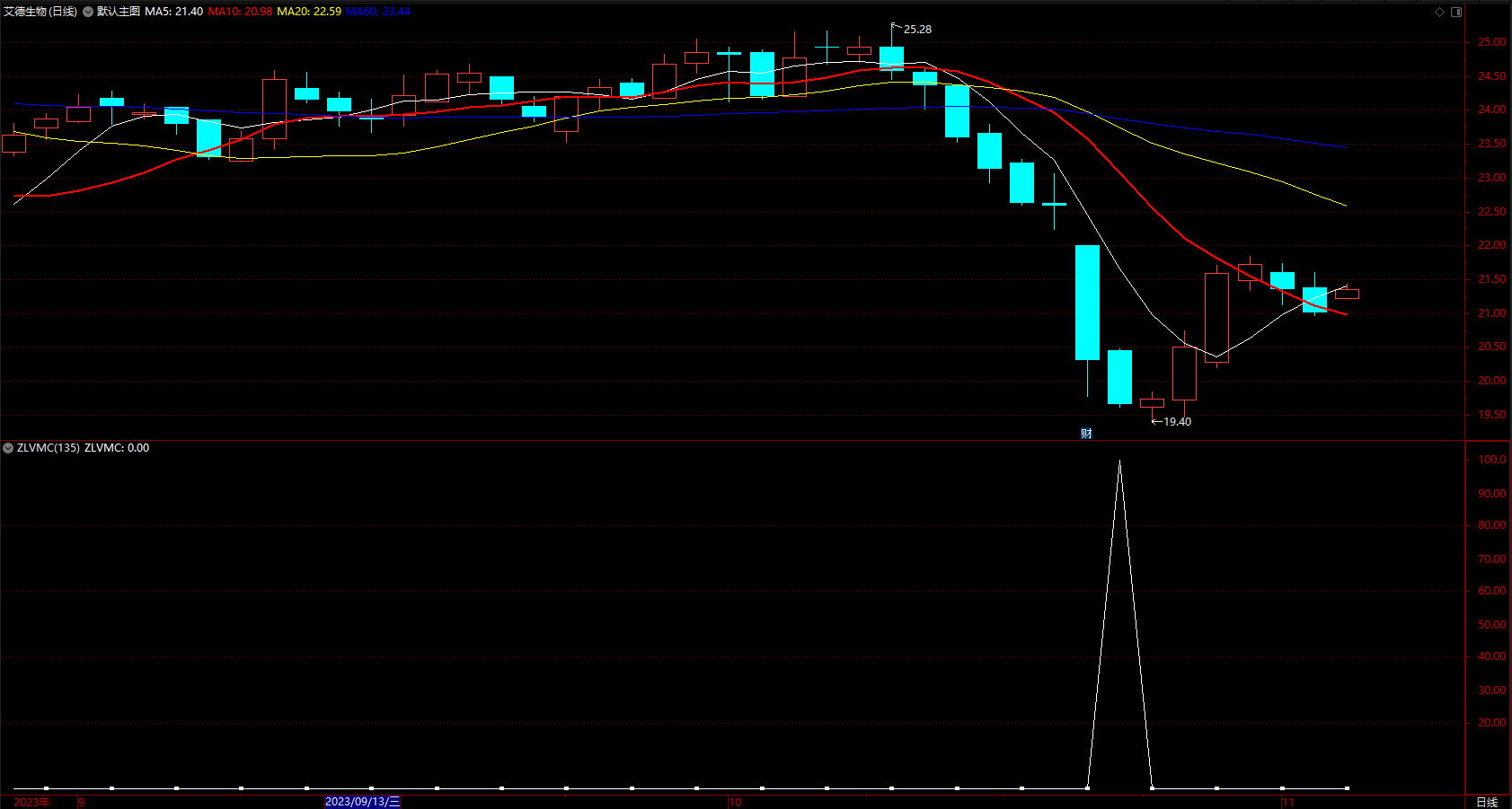The width and height of the screenshot is (1512, 809).
Task: Select the MA10: 20.98 indicator label
Action: click(x=240, y=12)
